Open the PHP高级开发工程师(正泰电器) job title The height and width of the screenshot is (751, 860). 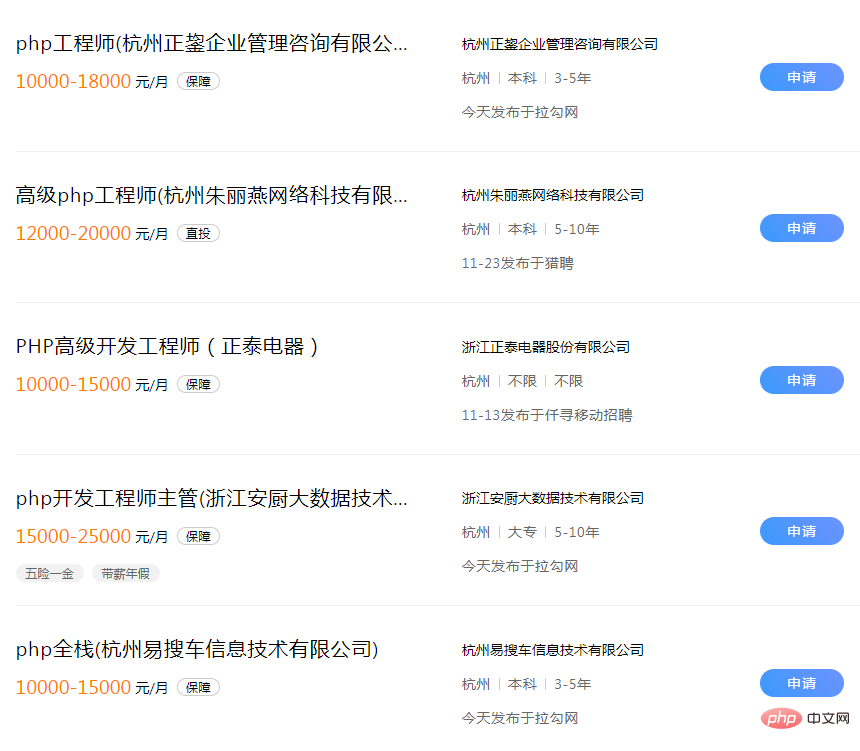point(167,347)
